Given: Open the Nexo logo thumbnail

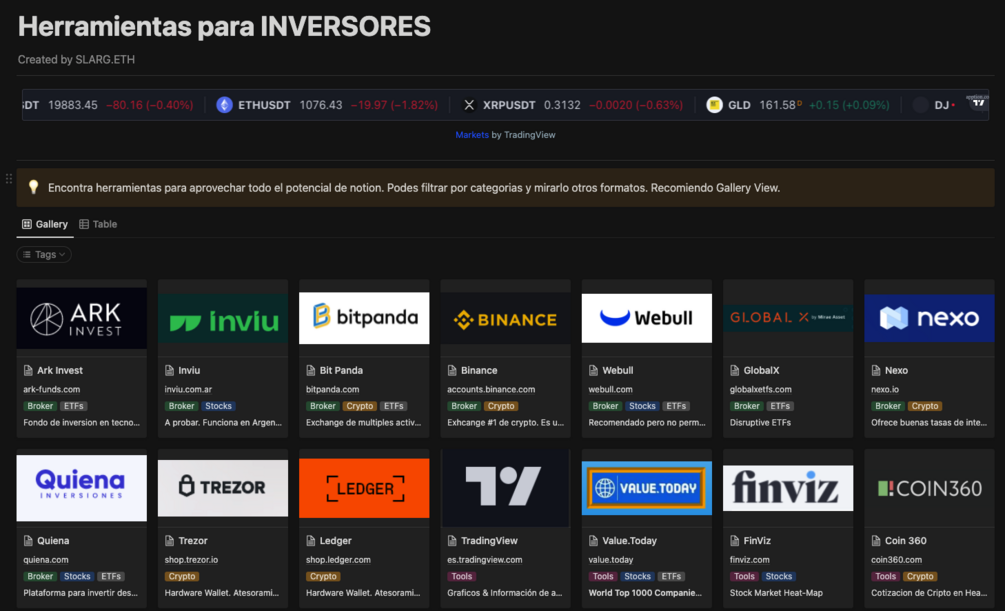Looking at the screenshot, I should 929,317.
